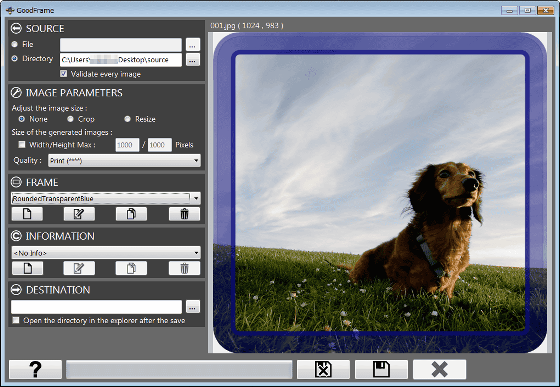This screenshot has width=560, height=387.
Task: Open the frame selection dropdown arrow
Action: [x=196, y=198]
